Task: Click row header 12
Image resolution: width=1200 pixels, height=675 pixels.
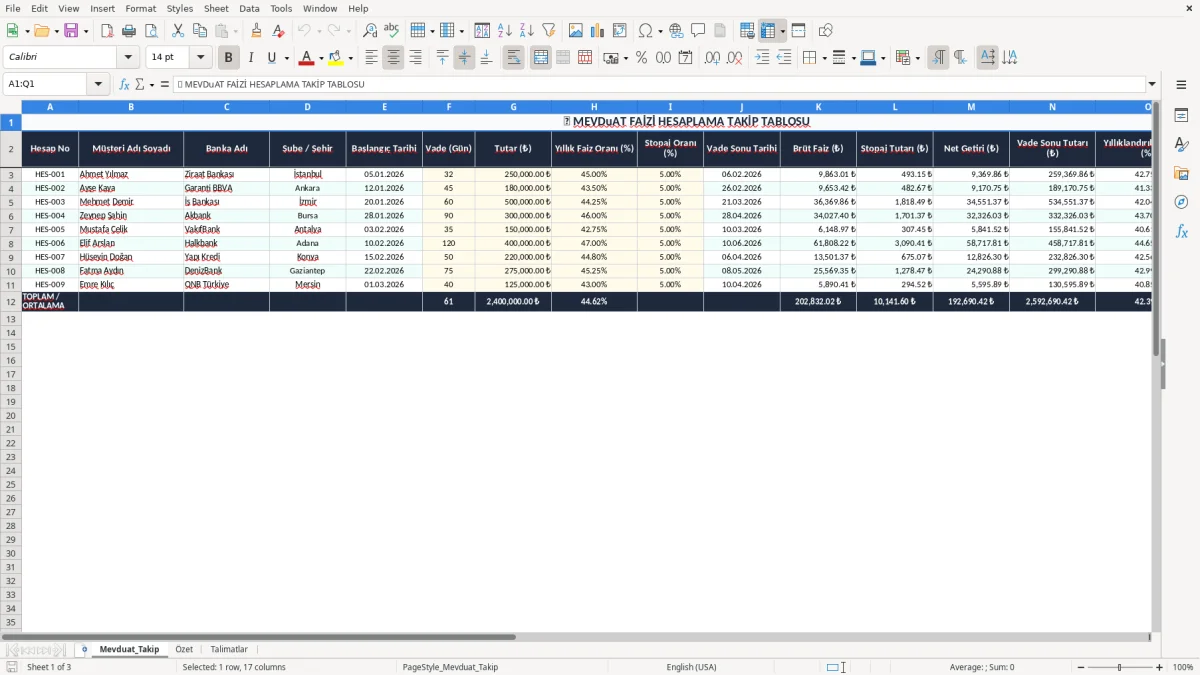Action: (x=11, y=301)
